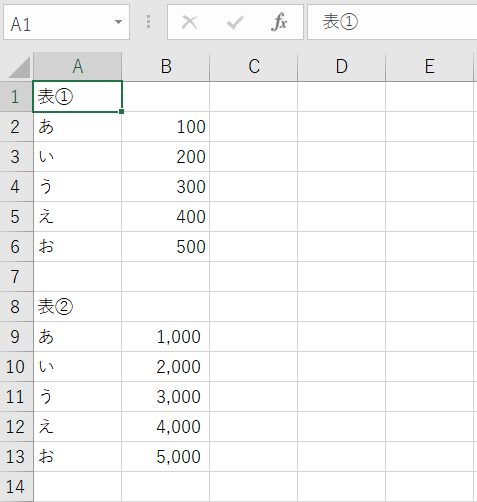Click the Enter checkmark icon in formula bar

pyautogui.click(x=235, y=22)
